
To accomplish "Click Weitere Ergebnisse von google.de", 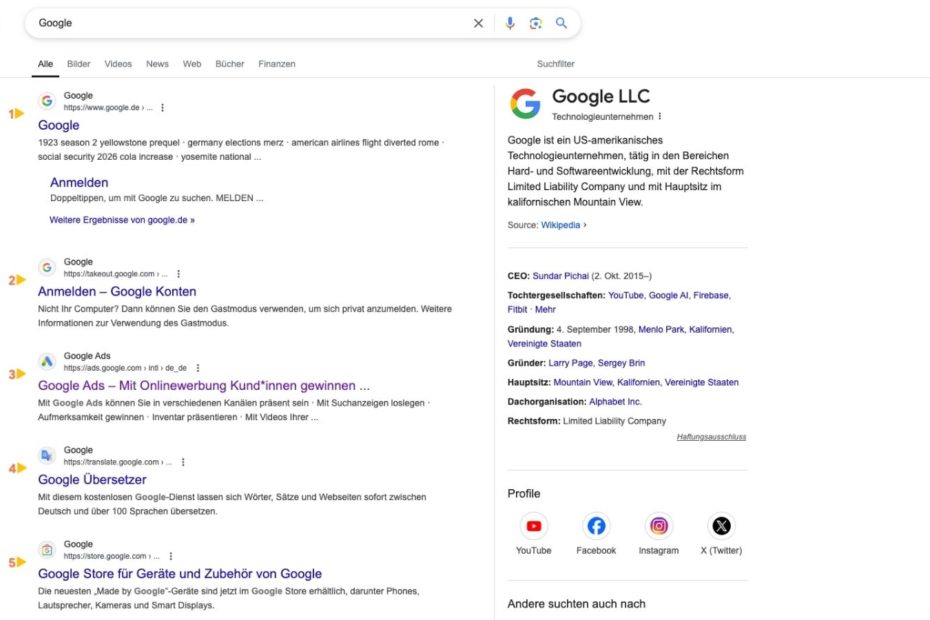I will click(x=122, y=220).
